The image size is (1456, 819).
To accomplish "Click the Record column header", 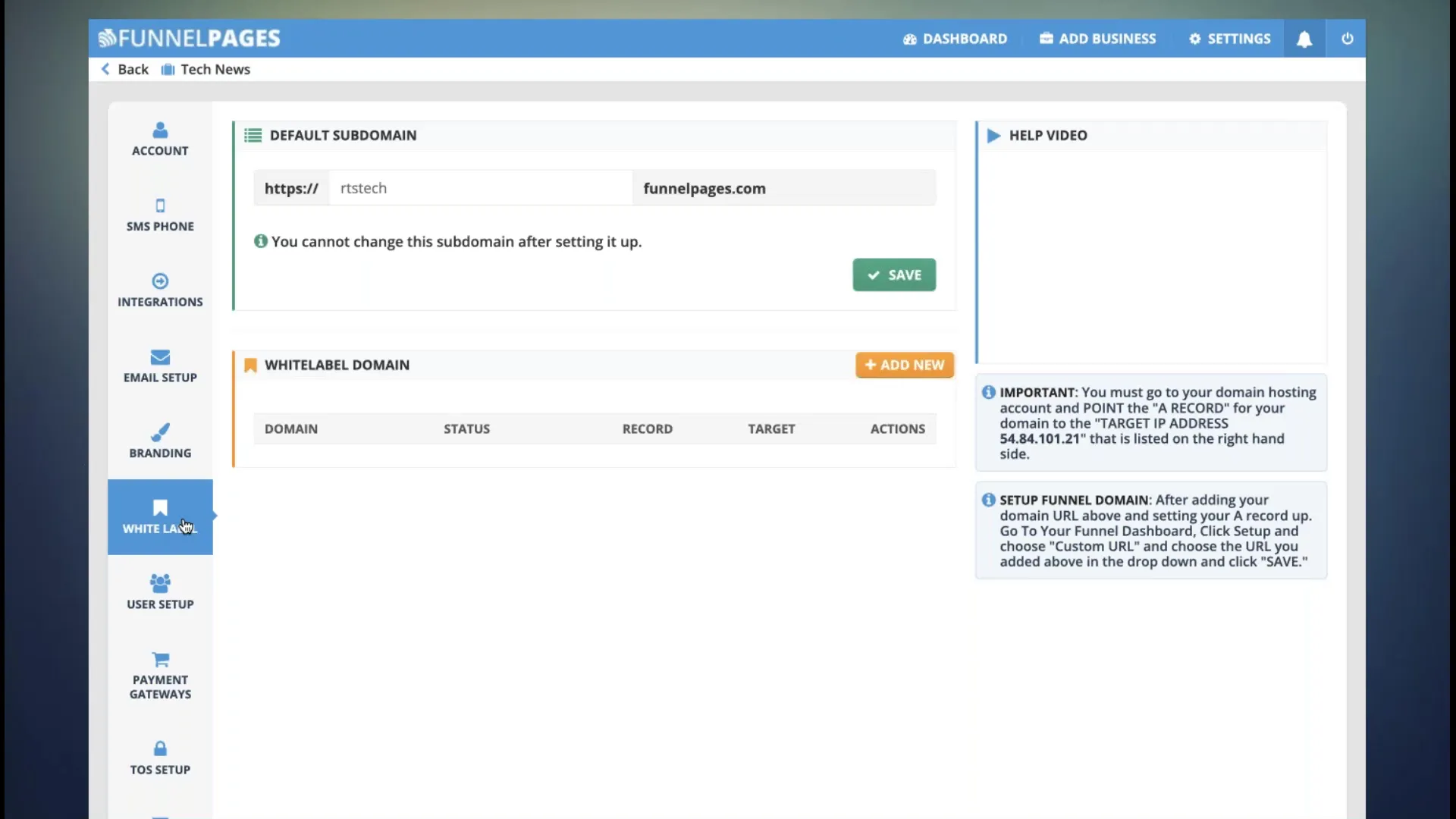I will [648, 428].
